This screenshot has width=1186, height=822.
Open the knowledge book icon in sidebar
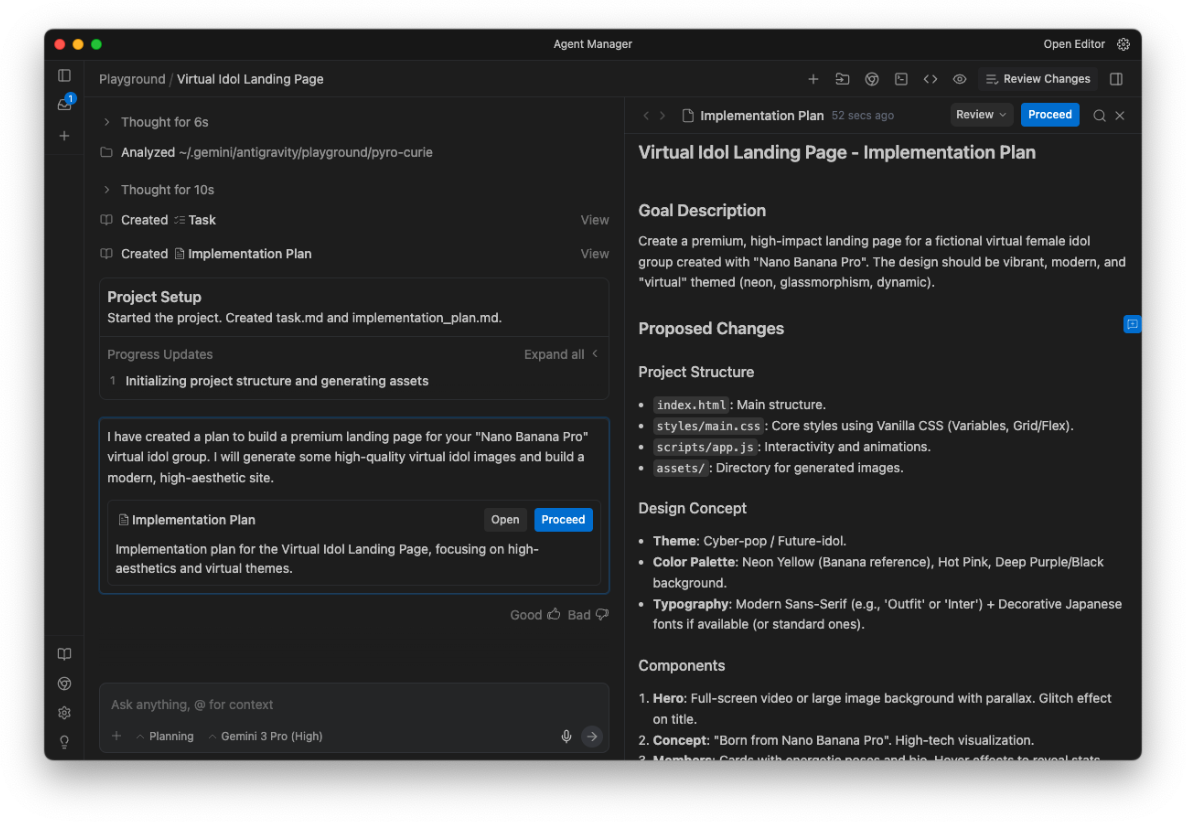coord(64,654)
